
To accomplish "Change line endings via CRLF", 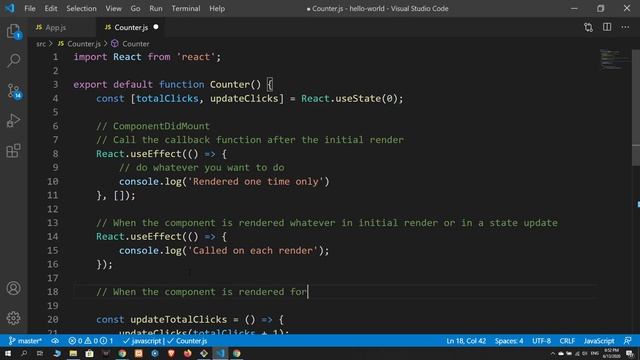I will 567,341.
